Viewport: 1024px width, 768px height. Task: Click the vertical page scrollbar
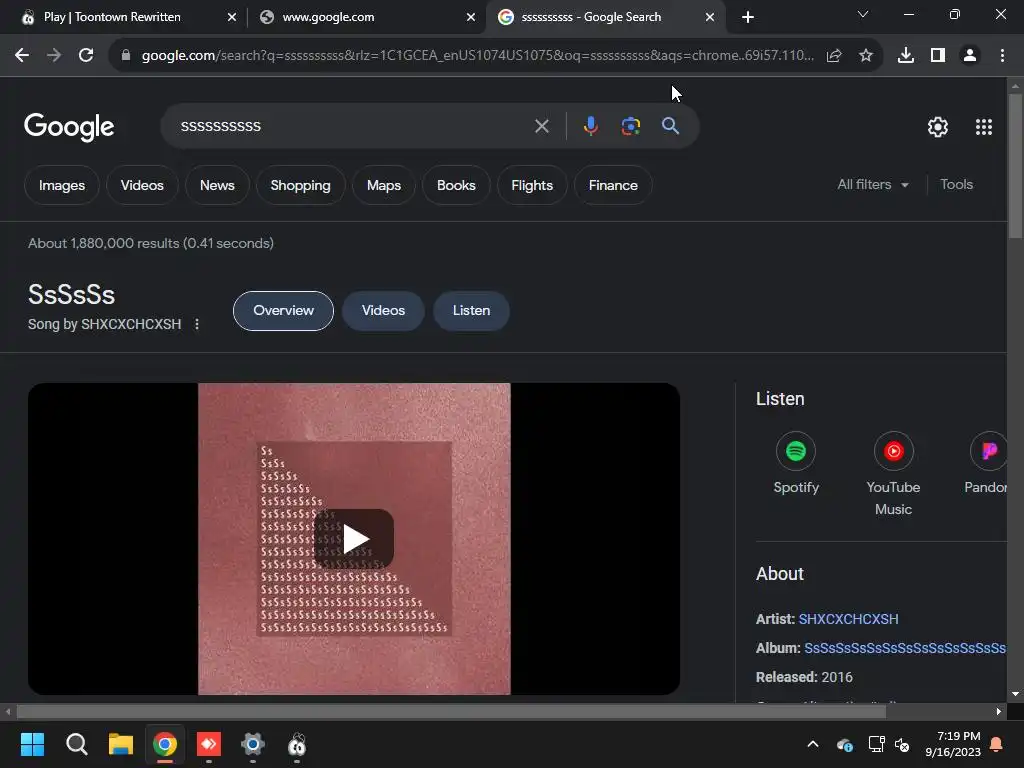pos(1015,167)
